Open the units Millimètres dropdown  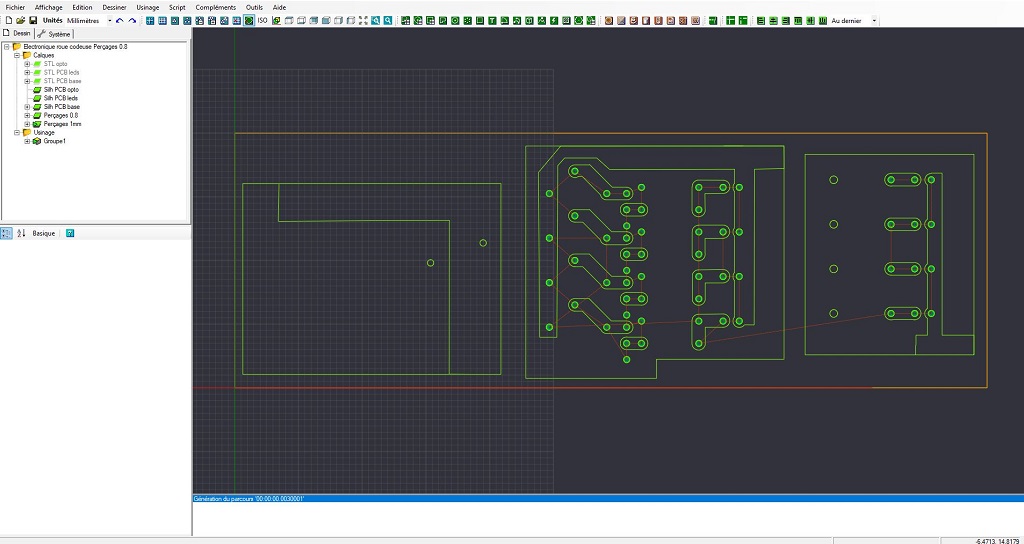point(109,20)
